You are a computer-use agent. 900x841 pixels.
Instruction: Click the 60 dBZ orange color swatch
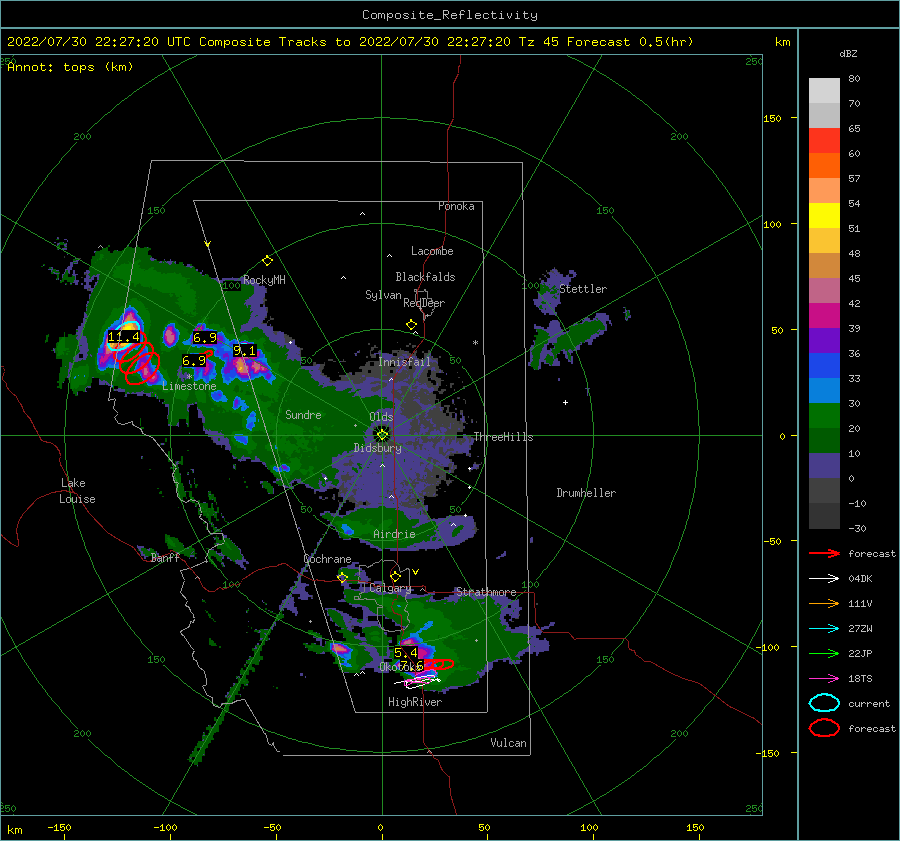(x=824, y=166)
